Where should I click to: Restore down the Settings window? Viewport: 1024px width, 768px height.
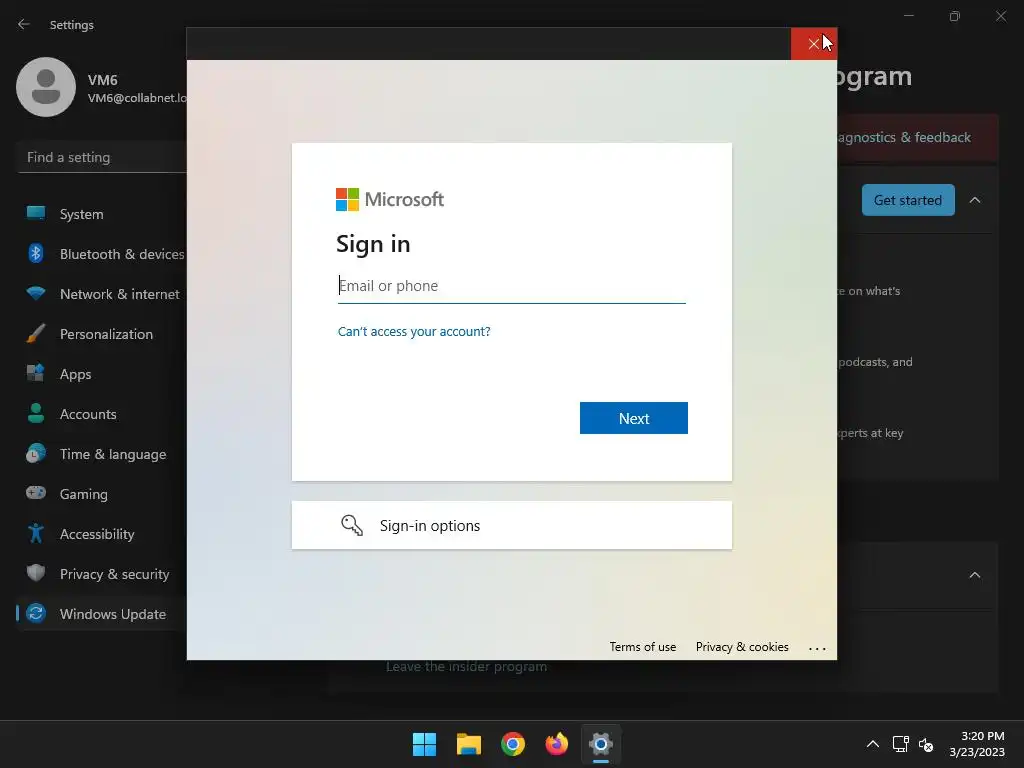(x=955, y=16)
